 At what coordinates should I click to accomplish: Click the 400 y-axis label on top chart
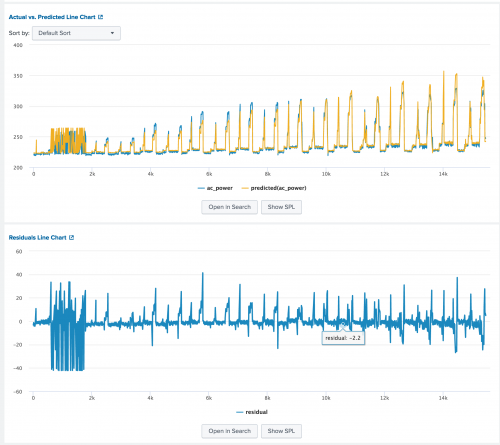click(x=18, y=45)
